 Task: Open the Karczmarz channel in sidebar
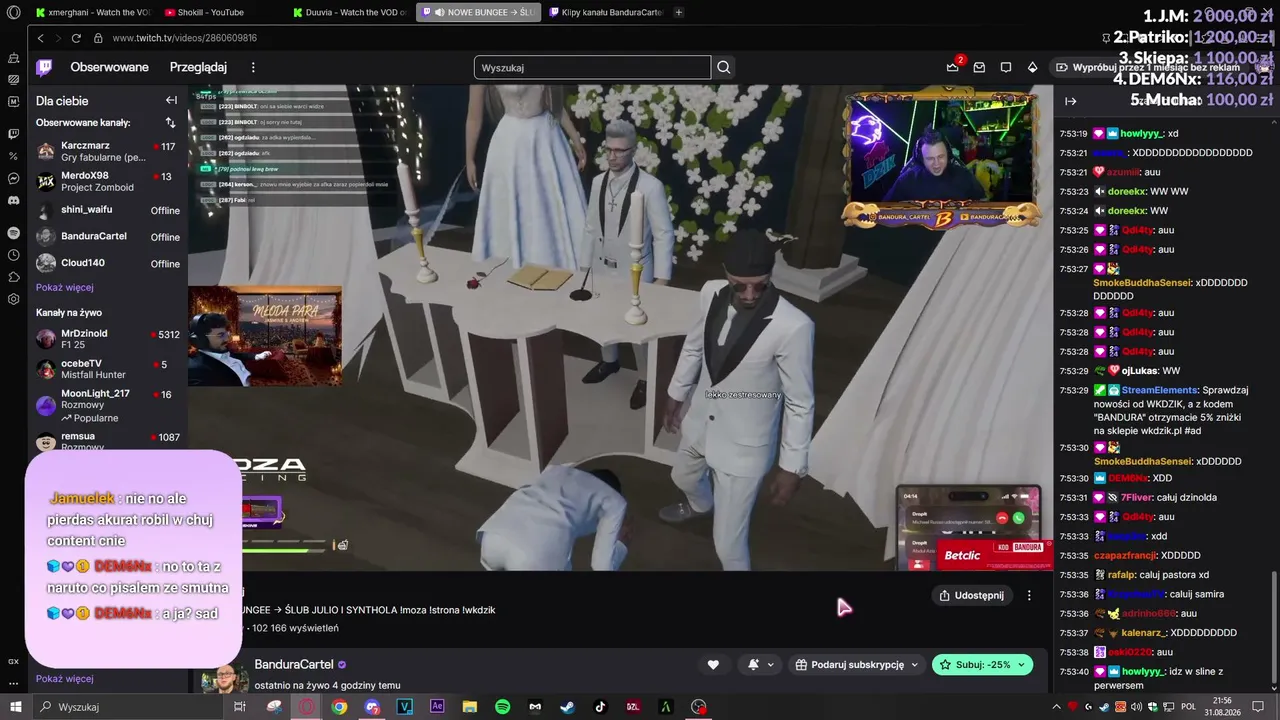[x=107, y=151]
